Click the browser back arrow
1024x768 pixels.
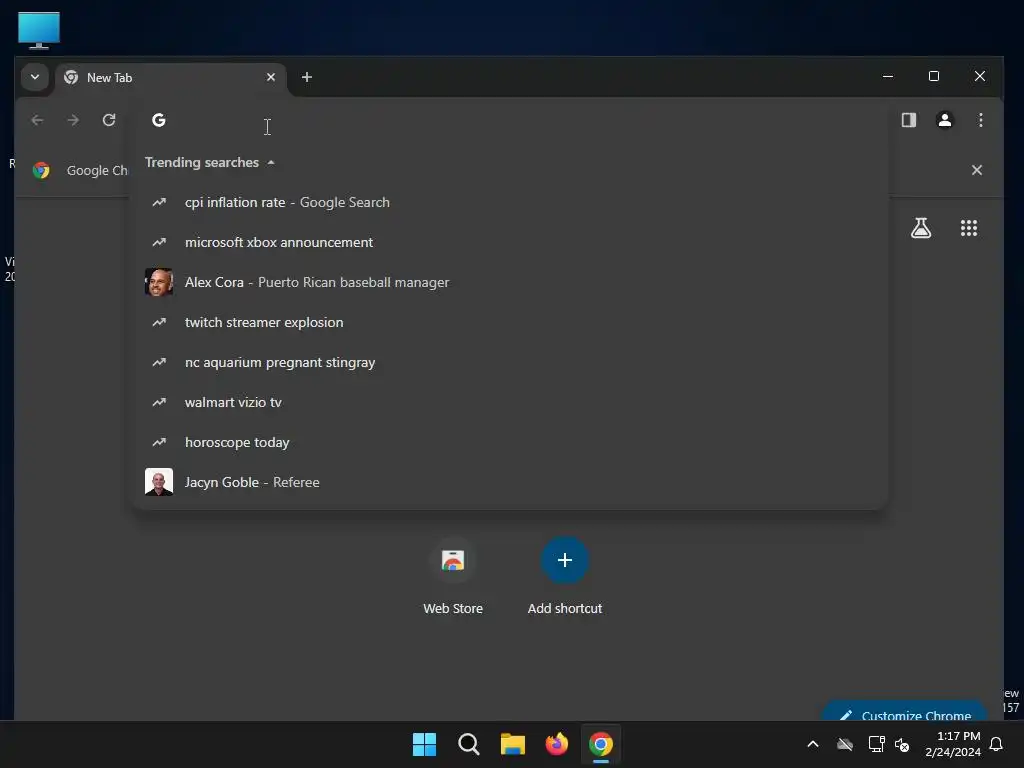point(37,120)
